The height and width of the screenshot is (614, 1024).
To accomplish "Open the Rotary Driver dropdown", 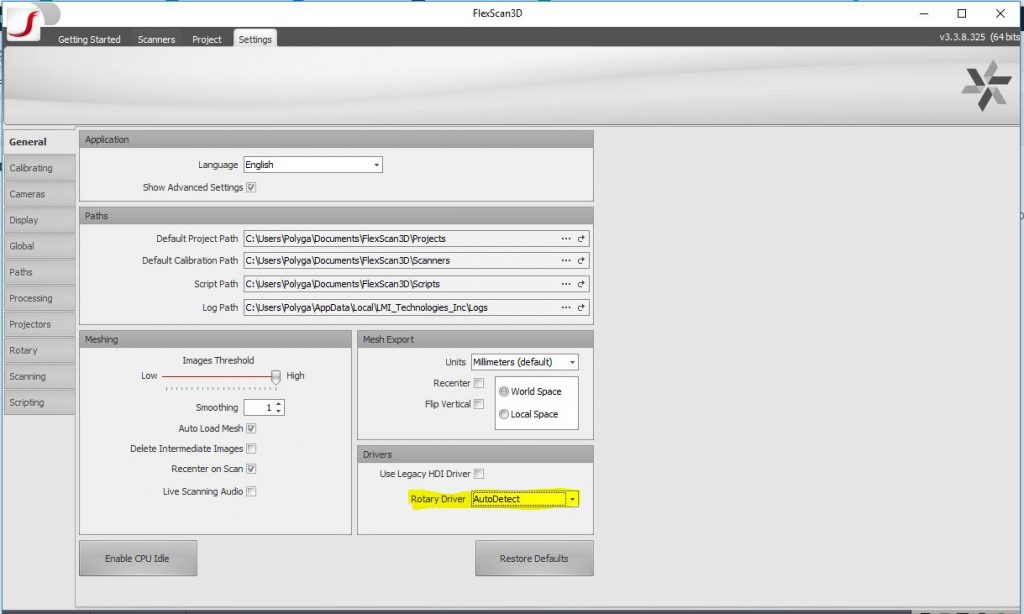I will pos(572,499).
